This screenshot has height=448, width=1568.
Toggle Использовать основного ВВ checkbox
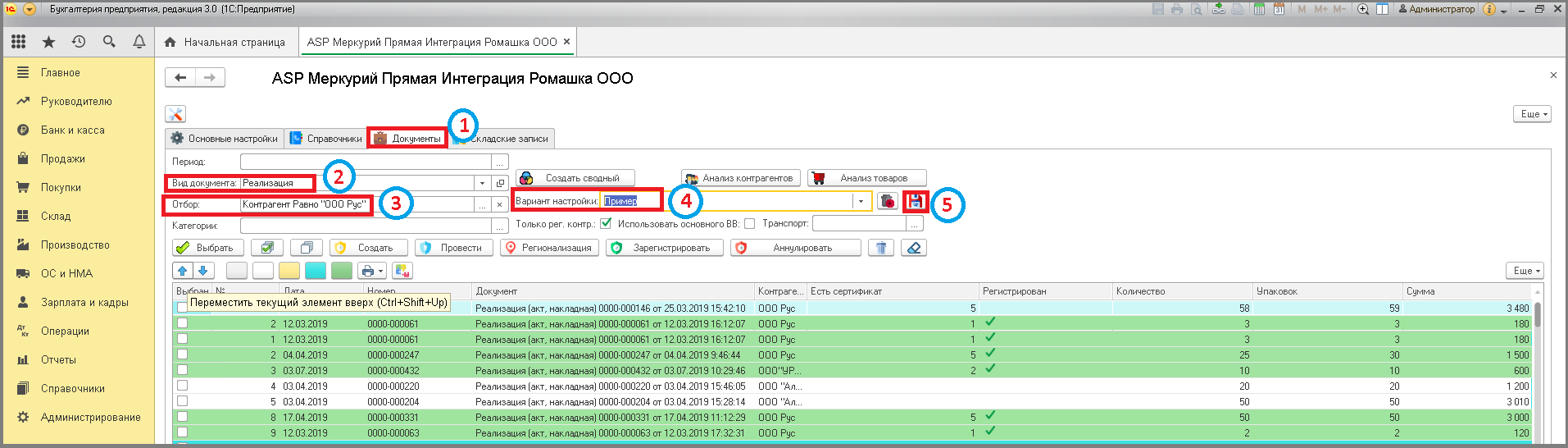(x=749, y=223)
